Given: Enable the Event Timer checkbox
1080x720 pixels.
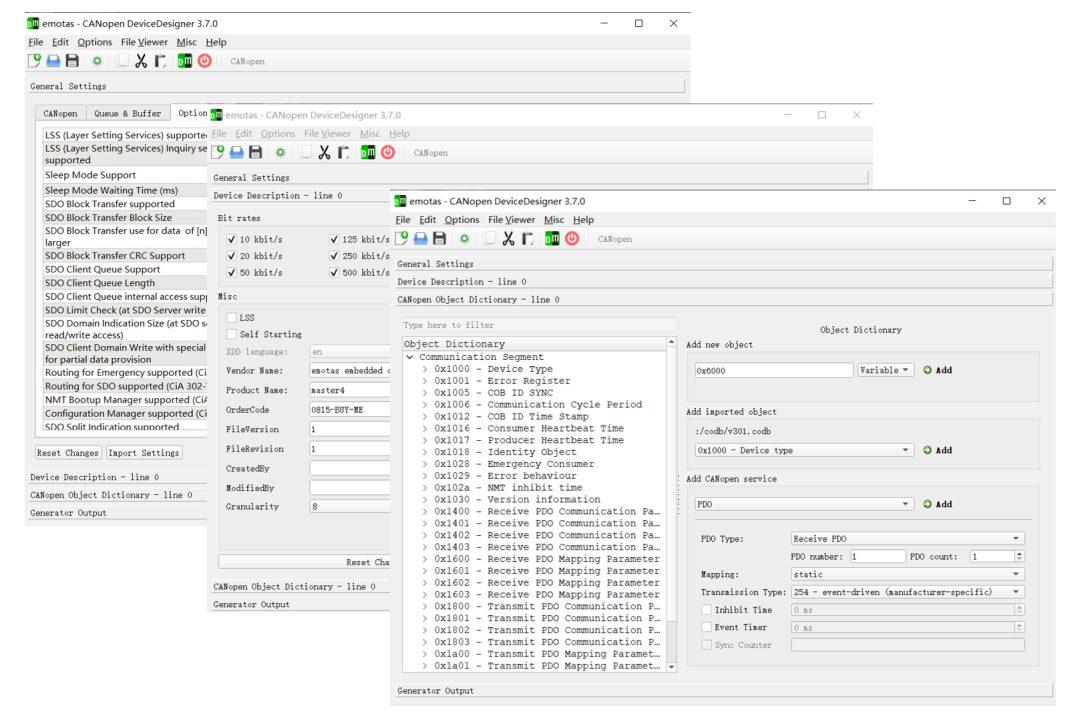Looking at the screenshot, I should coord(707,628).
